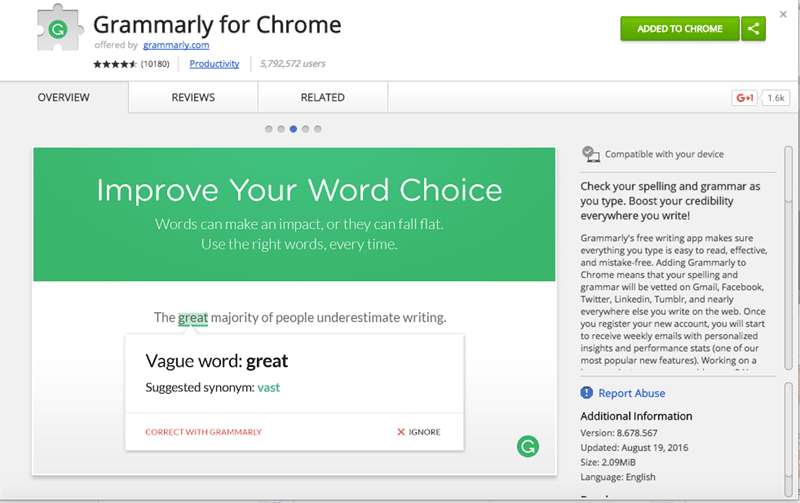
Task: Click the red X ignore icon
Action: [x=401, y=432]
